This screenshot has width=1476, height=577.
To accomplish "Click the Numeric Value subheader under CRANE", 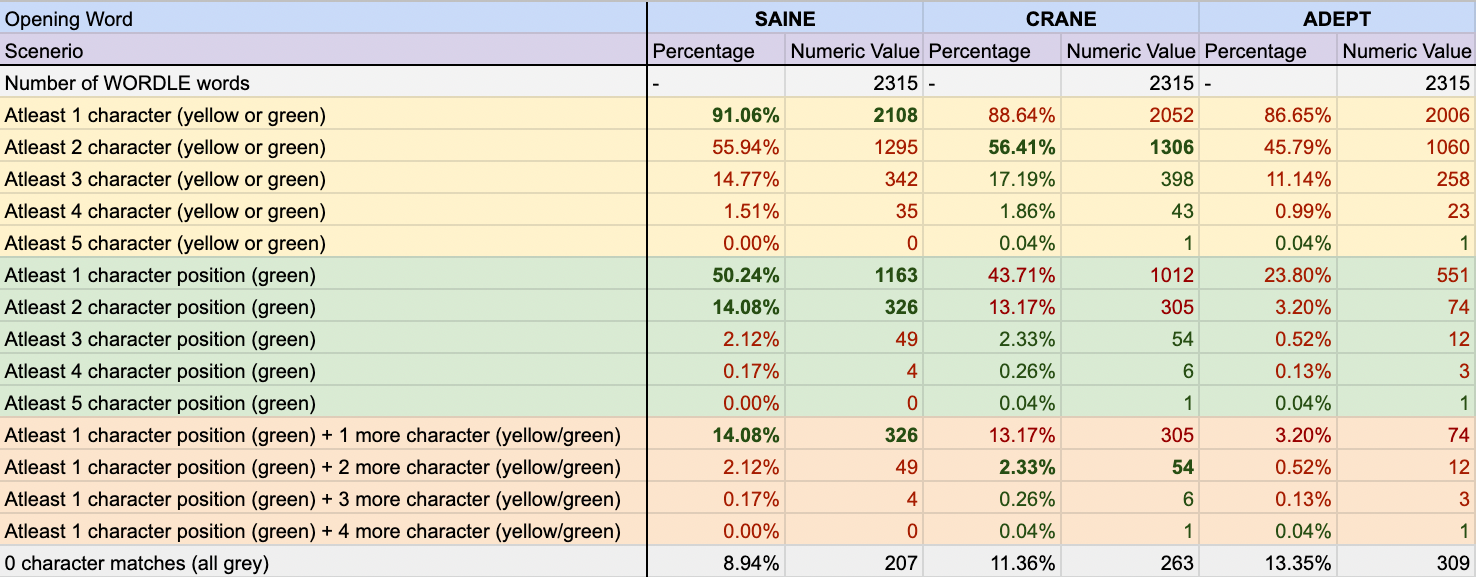I will (1130, 51).
